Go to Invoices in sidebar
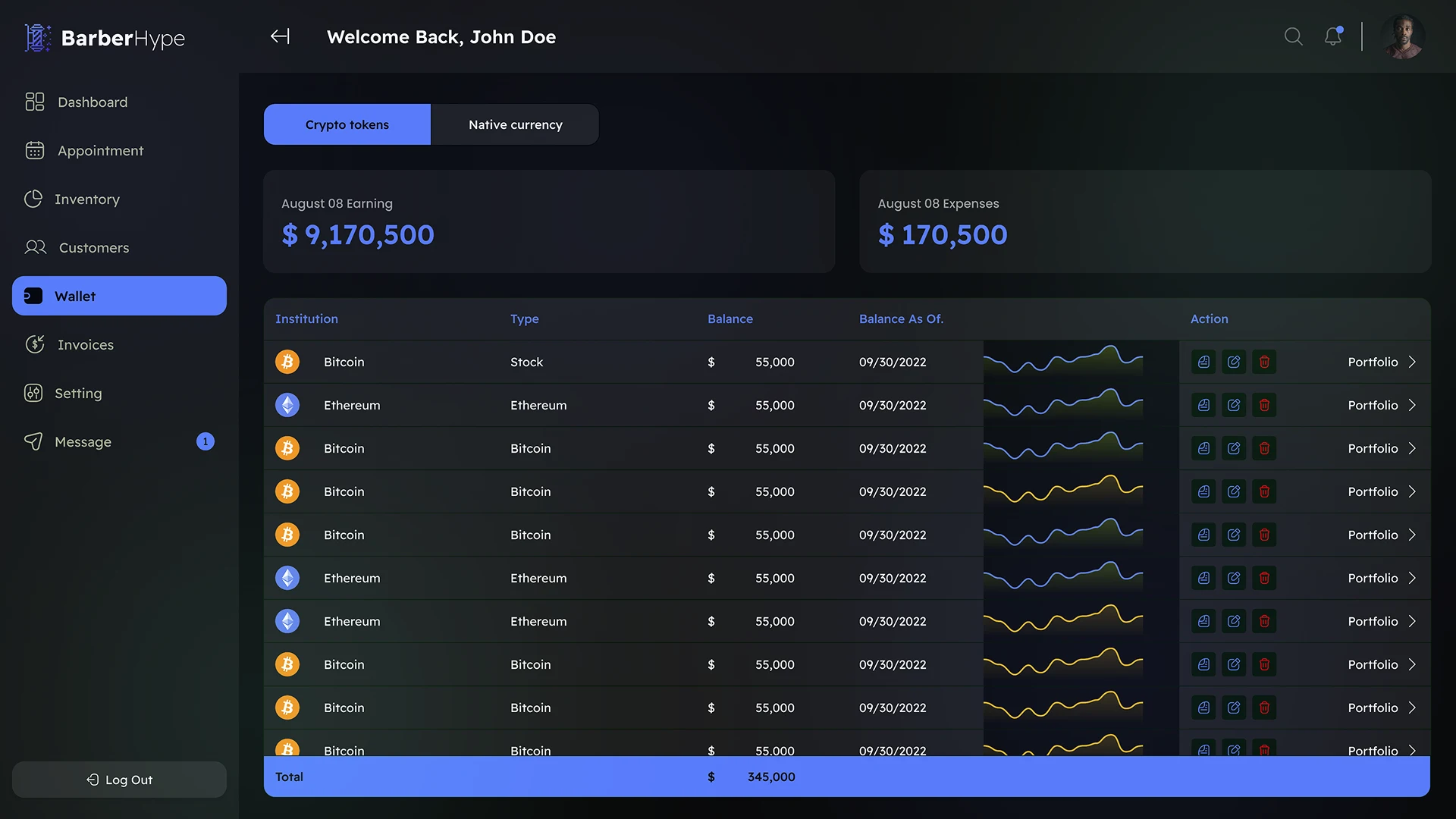 coord(85,344)
